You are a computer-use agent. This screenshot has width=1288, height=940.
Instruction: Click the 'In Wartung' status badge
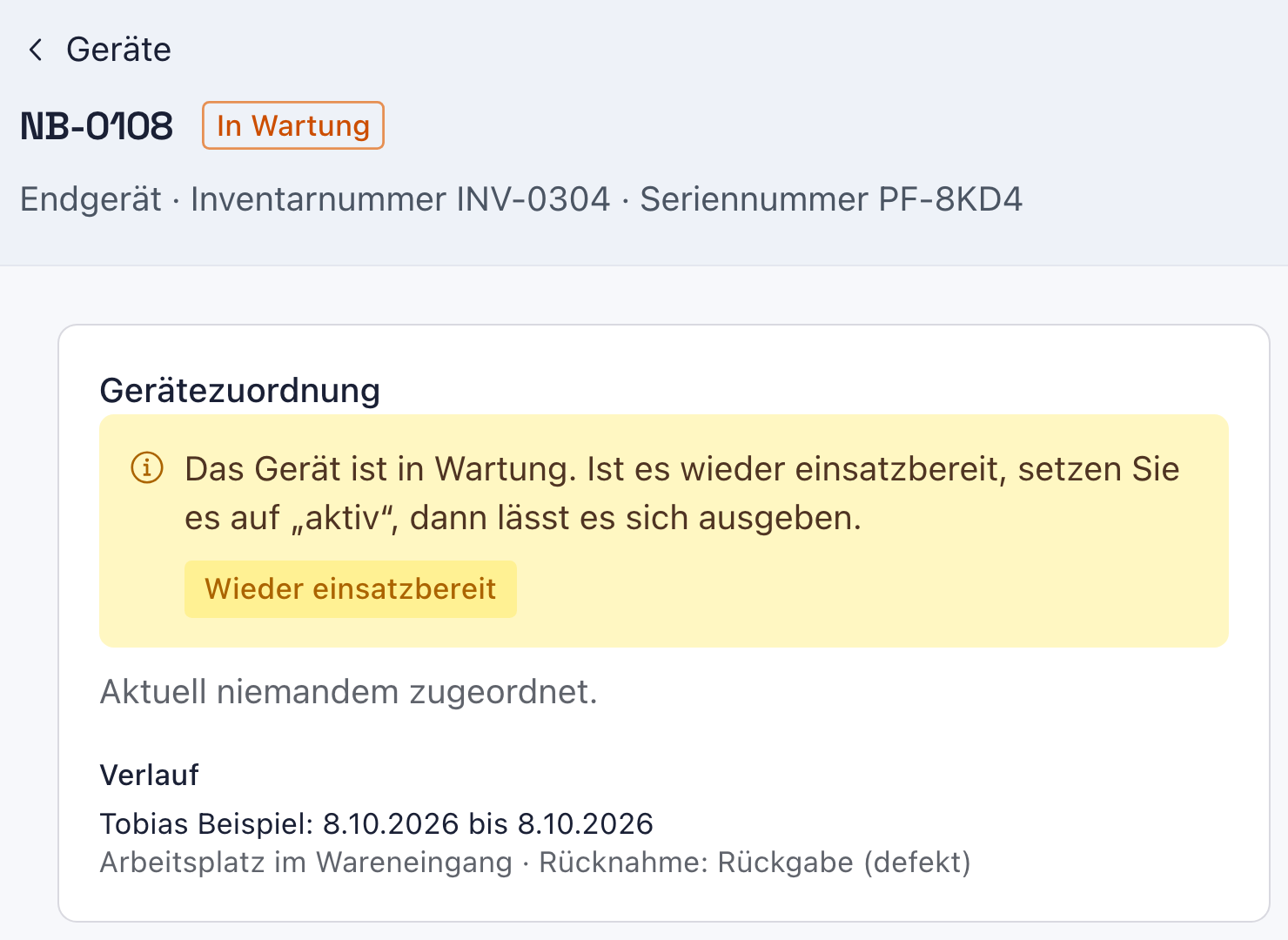point(293,125)
